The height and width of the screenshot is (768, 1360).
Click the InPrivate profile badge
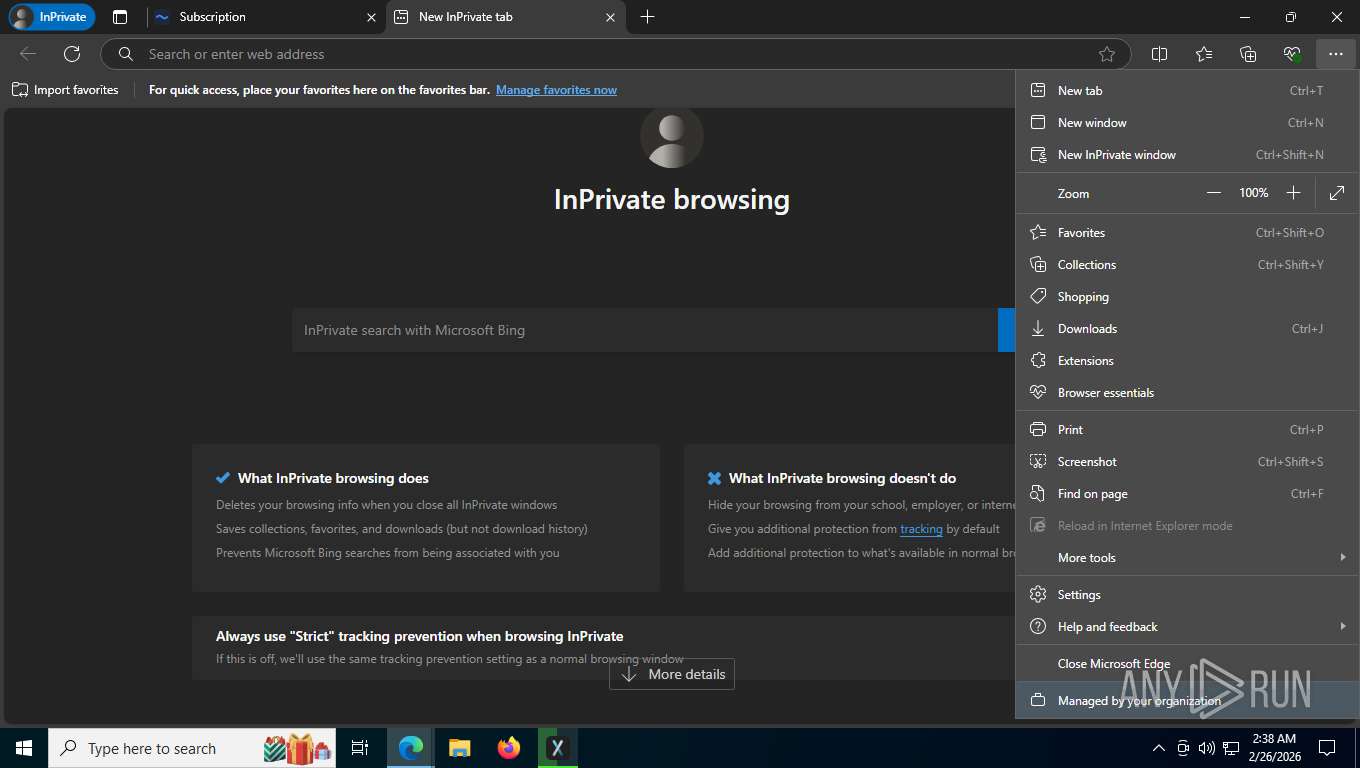tap(52, 17)
